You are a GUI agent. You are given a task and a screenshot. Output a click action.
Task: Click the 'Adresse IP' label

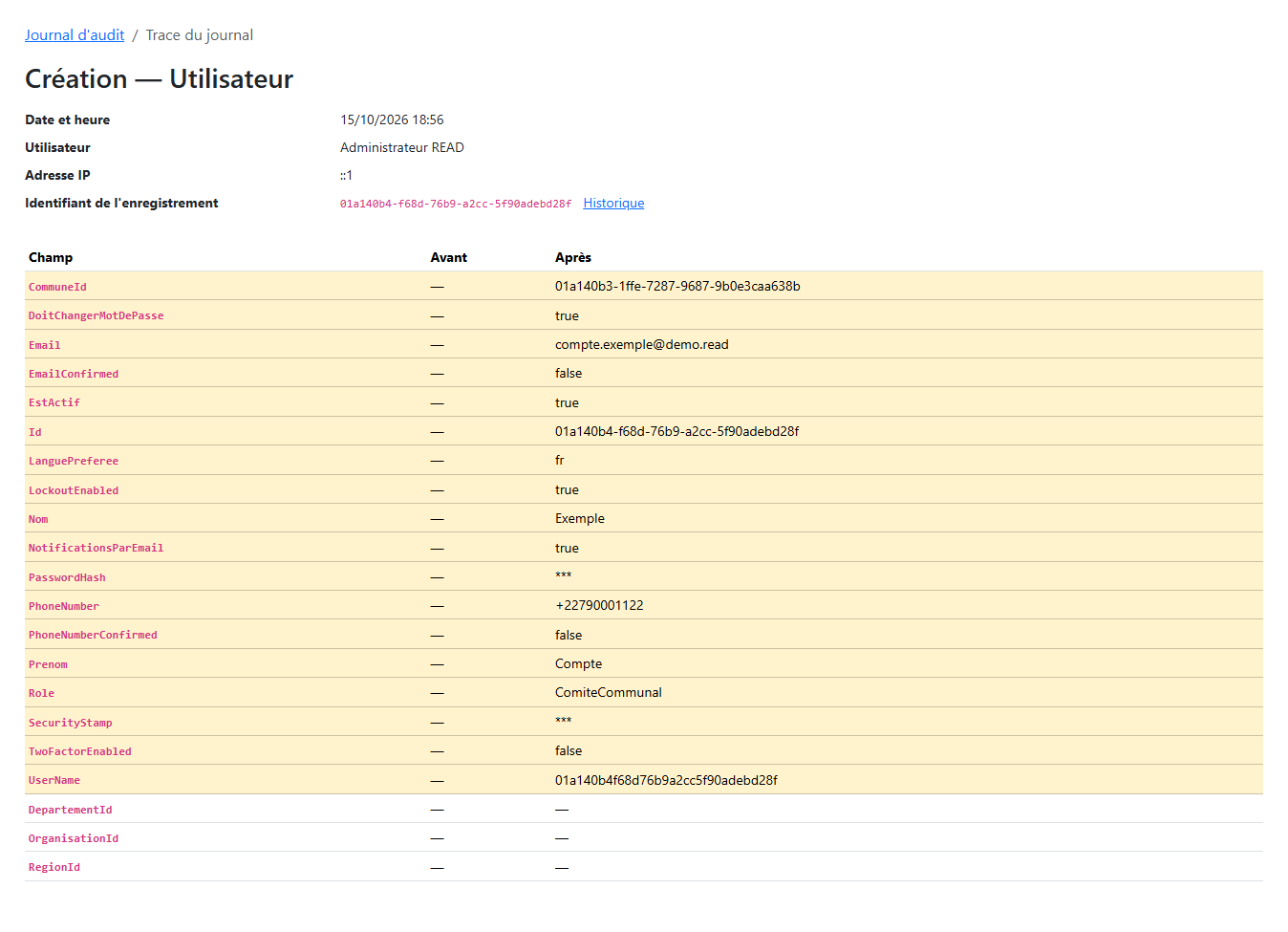pyautogui.click(x=57, y=175)
